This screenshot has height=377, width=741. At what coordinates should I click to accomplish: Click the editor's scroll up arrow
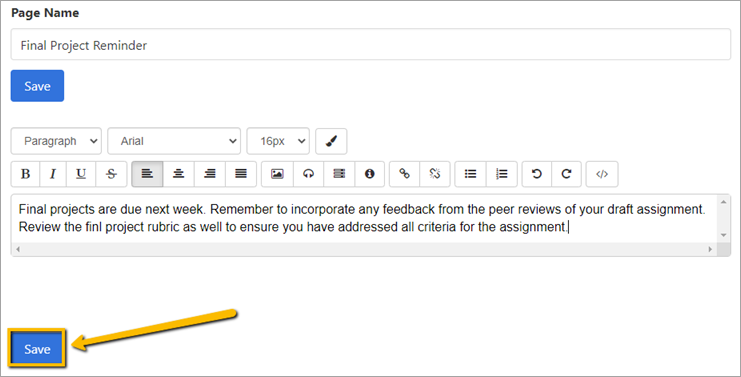pyautogui.click(x=724, y=202)
